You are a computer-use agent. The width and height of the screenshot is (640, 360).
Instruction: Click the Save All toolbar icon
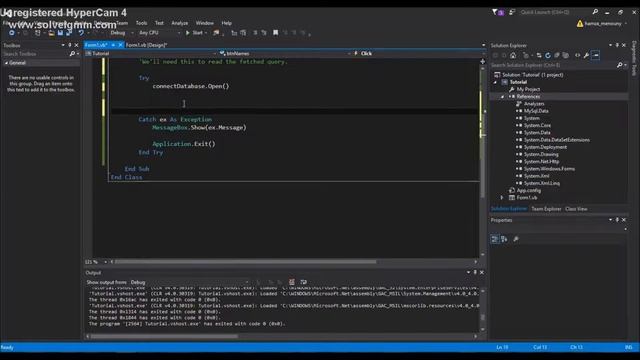pos(69,33)
